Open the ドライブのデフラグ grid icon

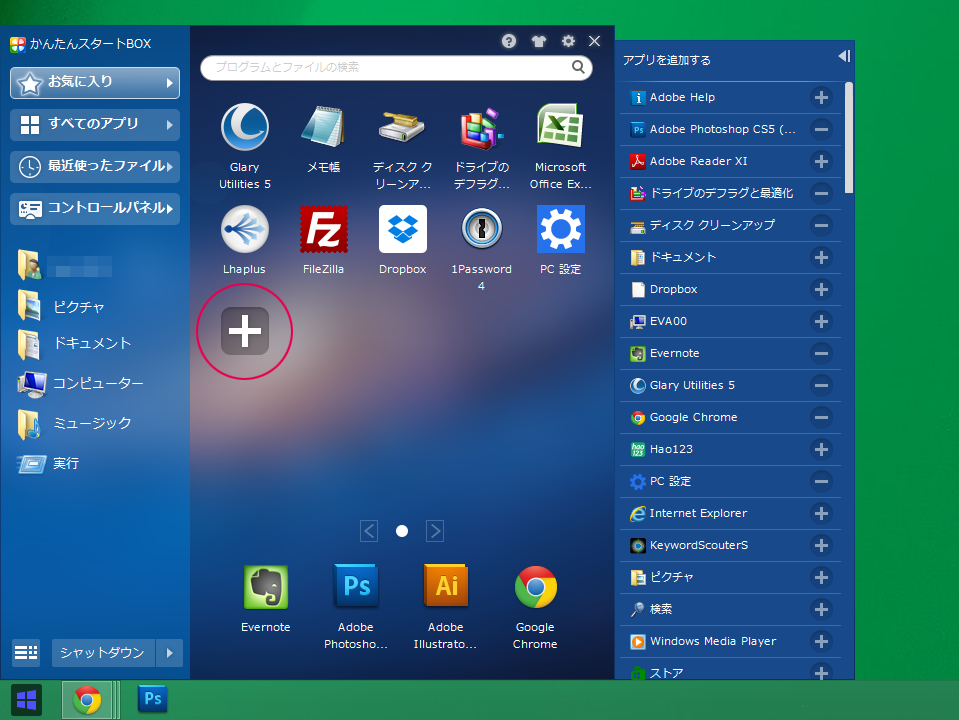tap(481, 128)
